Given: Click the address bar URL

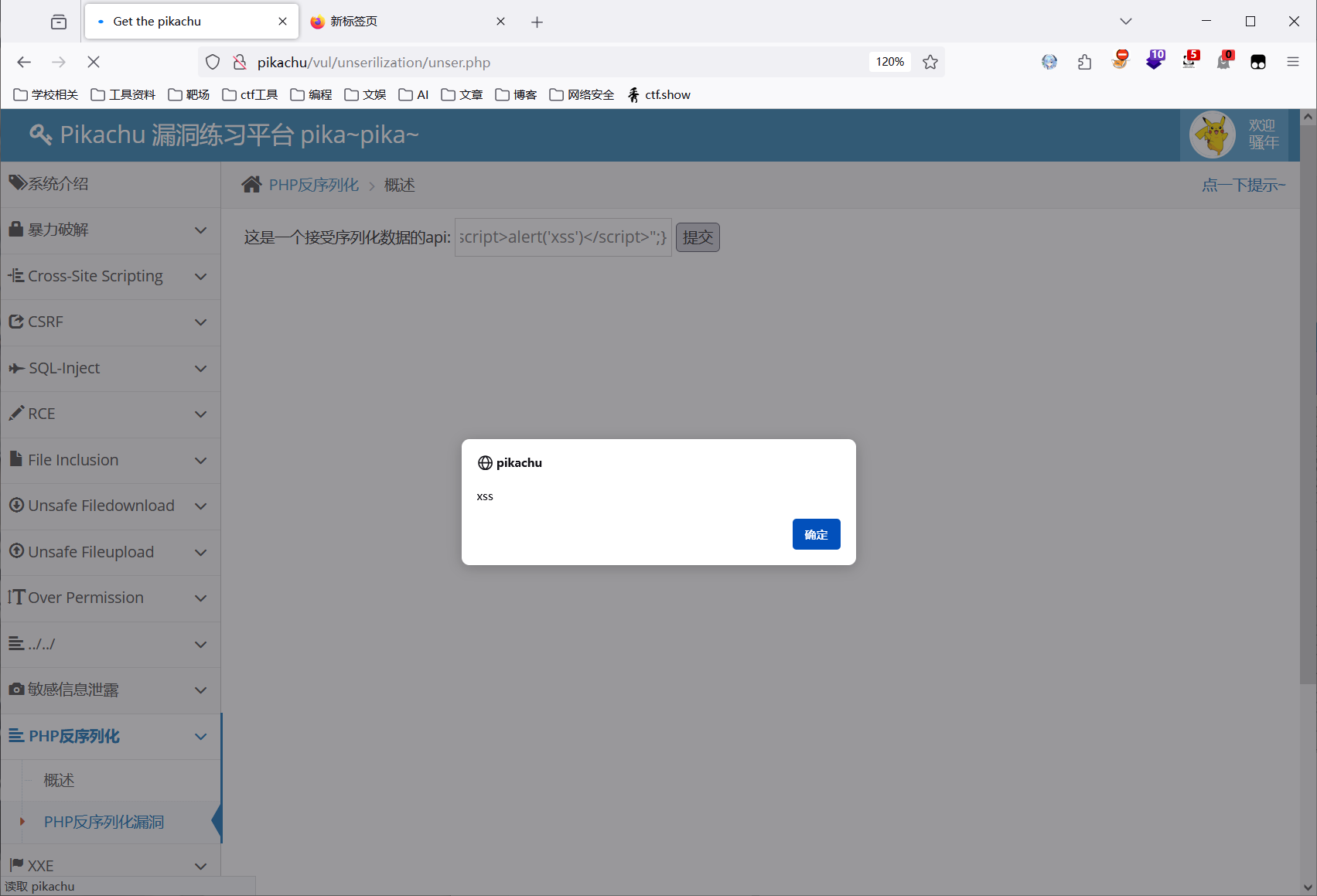Looking at the screenshot, I should pyautogui.click(x=374, y=62).
